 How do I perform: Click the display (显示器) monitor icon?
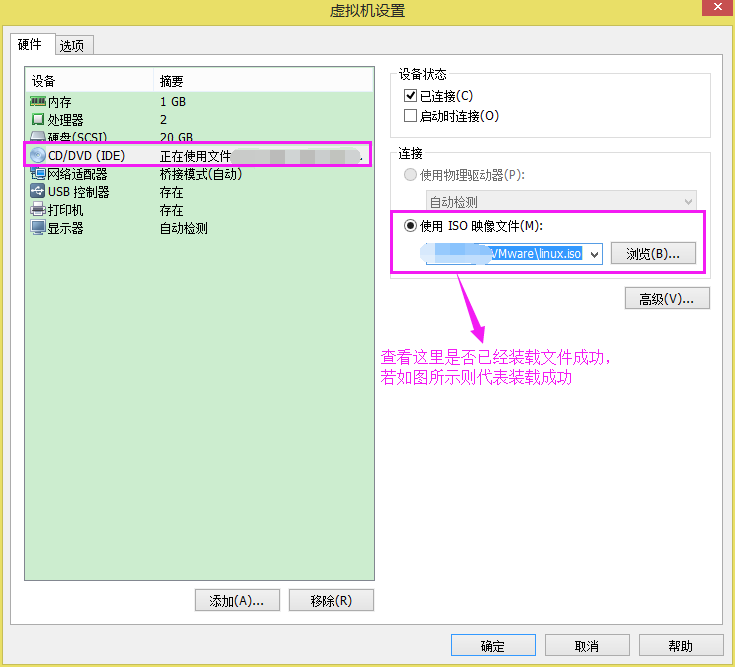point(38,227)
